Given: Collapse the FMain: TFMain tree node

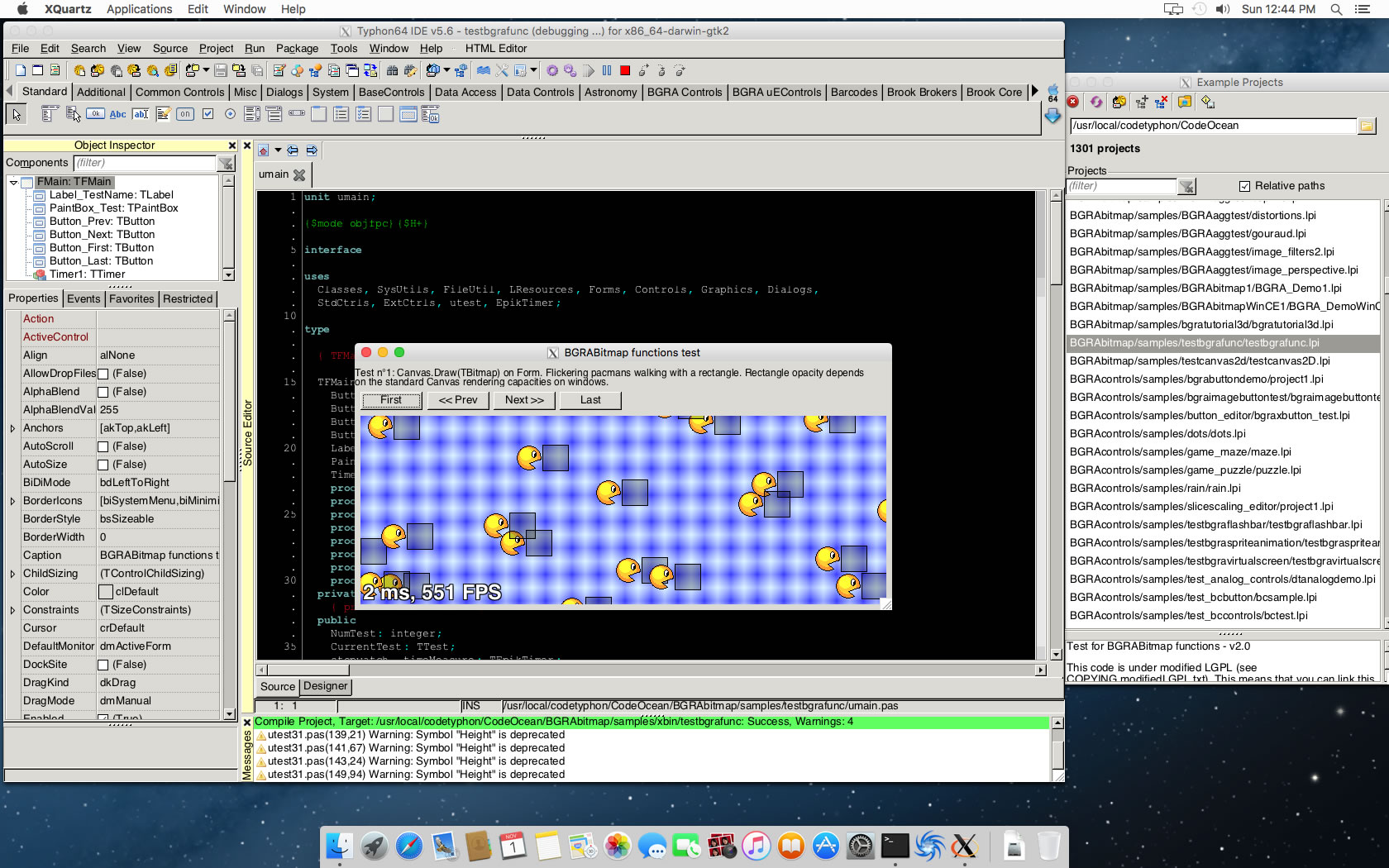Looking at the screenshot, I should (x=14, y=182).
